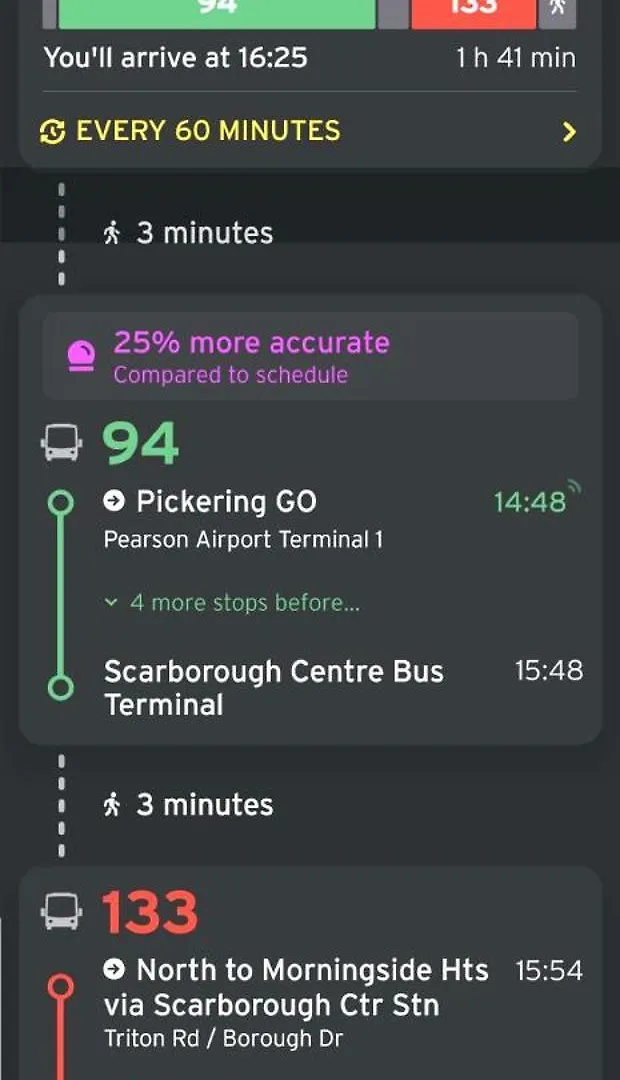Click the green route number 94
The image size is (620, 1080).
pyautogui.click(x=141, y=444)
